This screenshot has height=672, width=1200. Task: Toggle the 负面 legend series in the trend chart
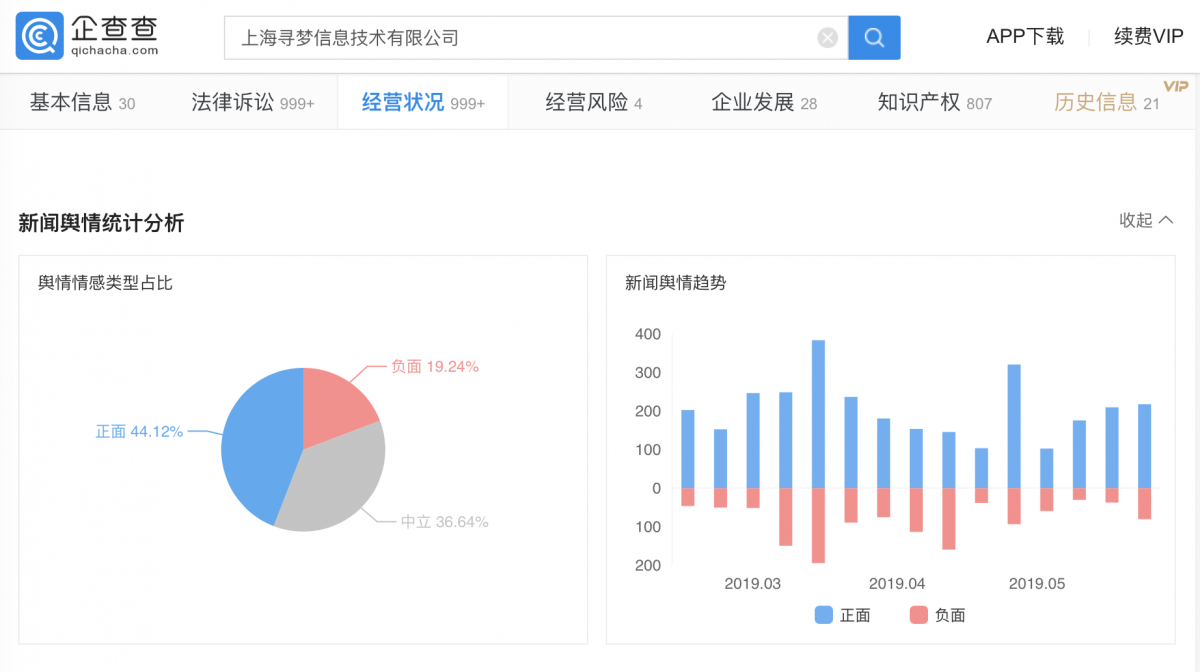(938, 615)
